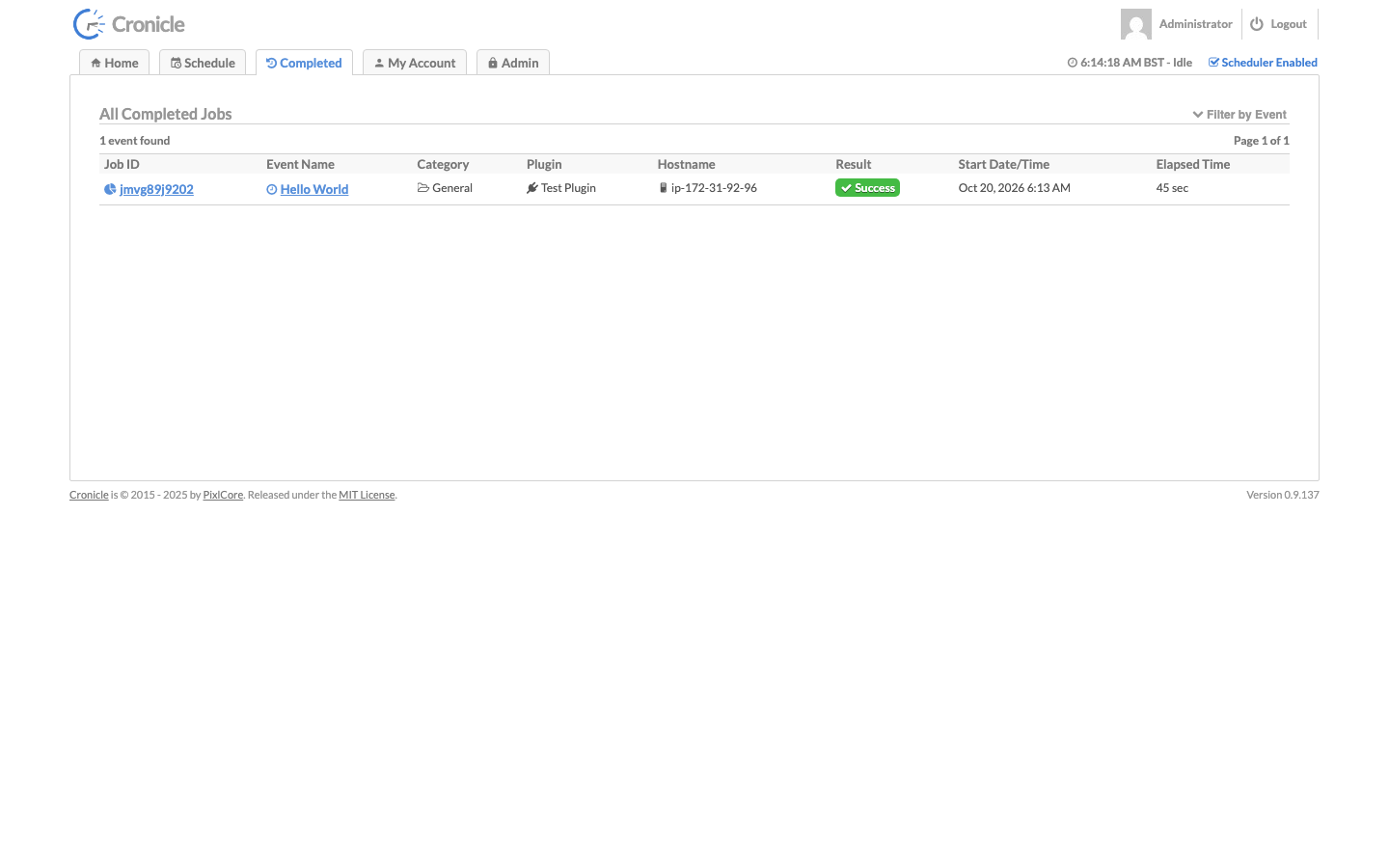Image resolution: width=1389 pixels, height=868 pixels.
Task: Open the Admin tab
Action: click(x=513, y=63)
